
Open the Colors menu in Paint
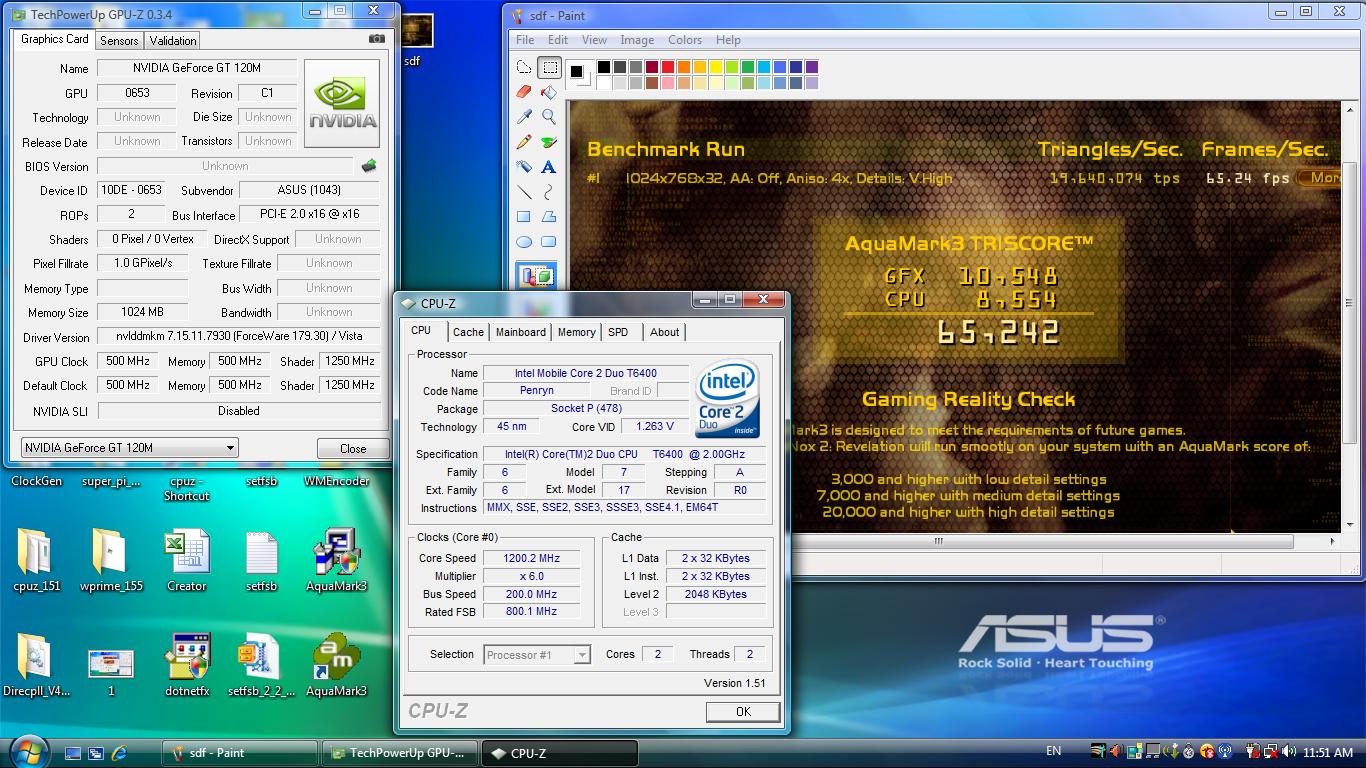point(685,40)
